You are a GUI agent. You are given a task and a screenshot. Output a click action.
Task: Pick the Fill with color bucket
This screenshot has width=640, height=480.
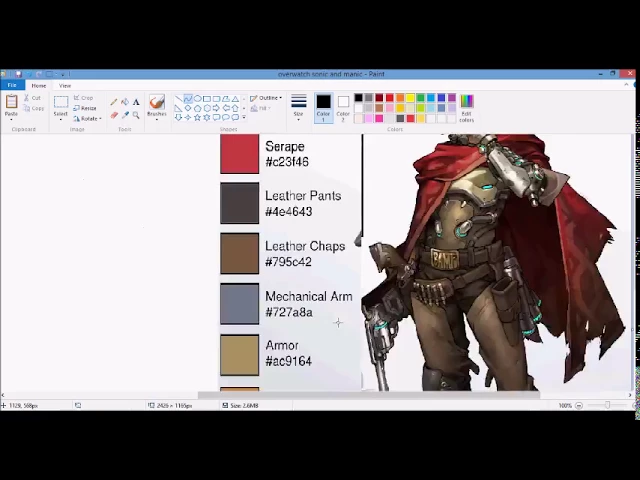(125, 102)
